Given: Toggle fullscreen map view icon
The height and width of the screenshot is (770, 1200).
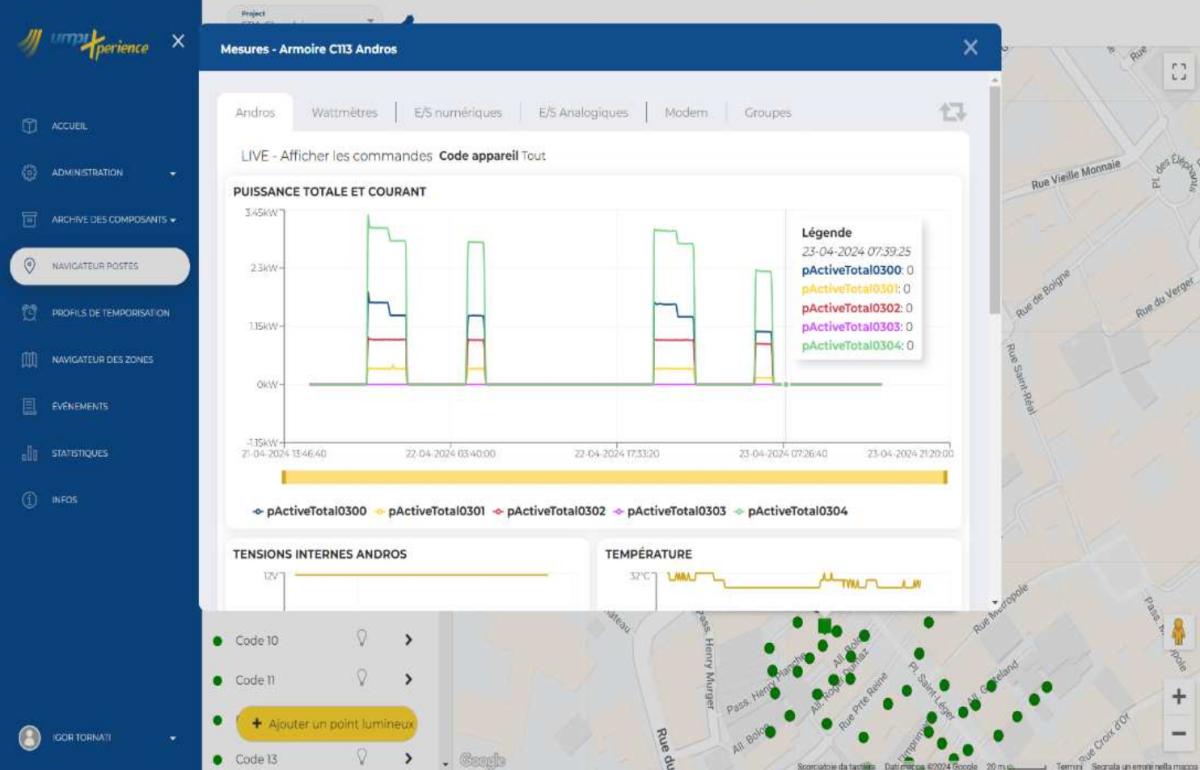Looking at the screenshot, I should tap(1178, 71).
